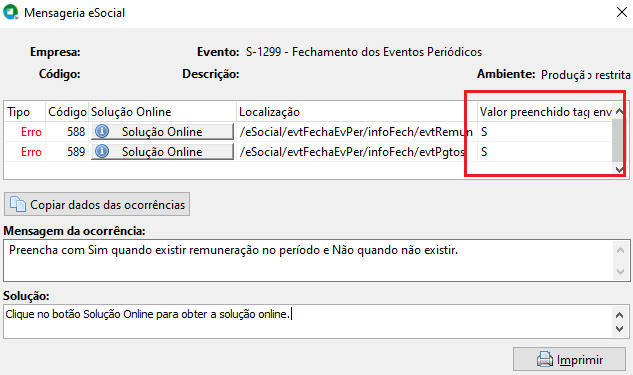Copy occurrence data with Copiar dados das ocorrências
Screen dimensions: 633x375
pyautogui.click(x=97, y=204)
